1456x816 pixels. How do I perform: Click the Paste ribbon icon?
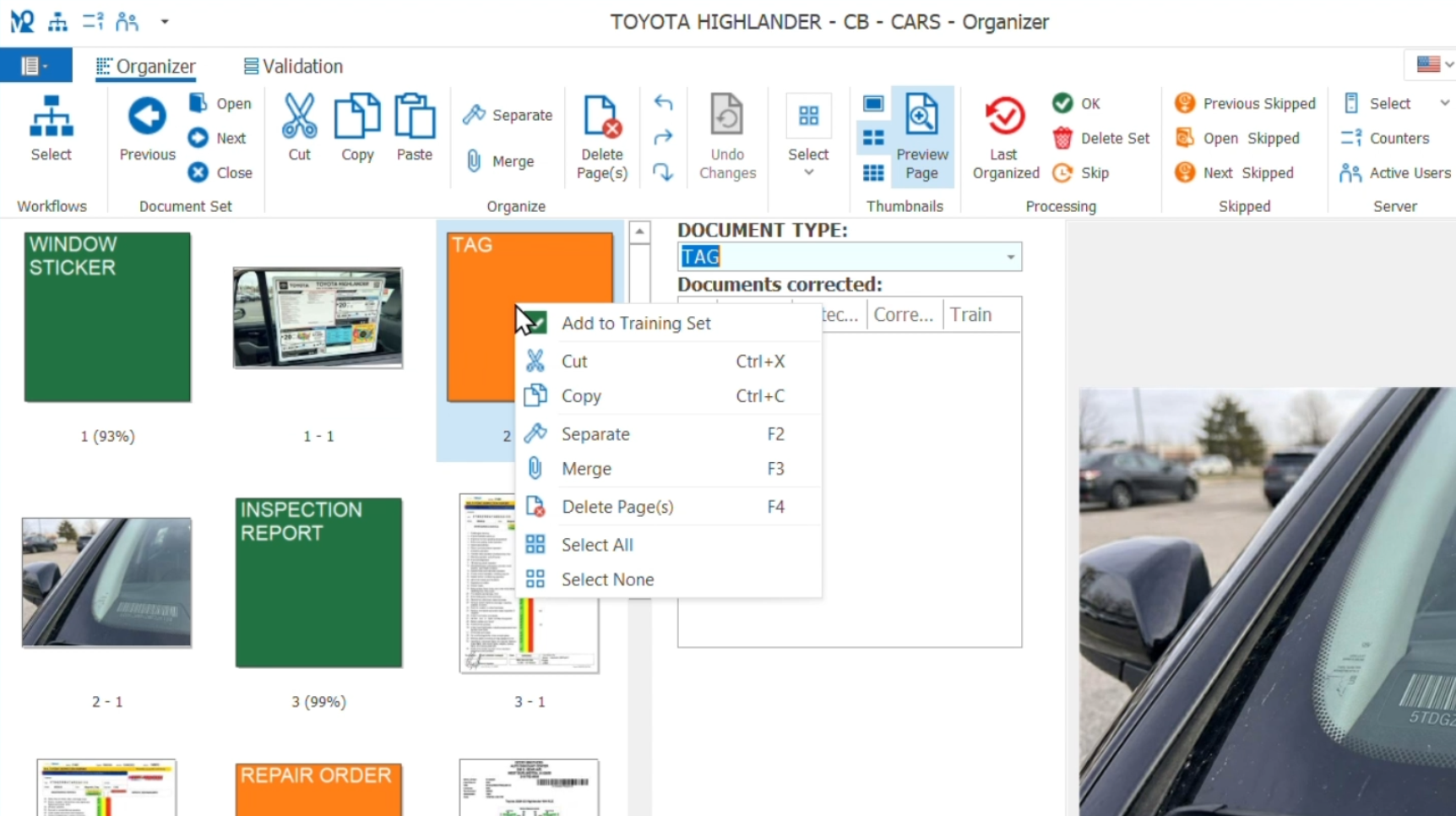click(x=415, y=117)
